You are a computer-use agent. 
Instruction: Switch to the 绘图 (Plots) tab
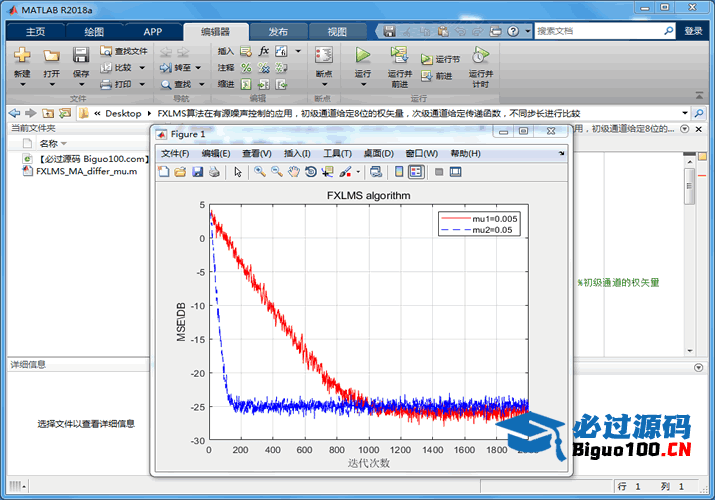[94, 31]
